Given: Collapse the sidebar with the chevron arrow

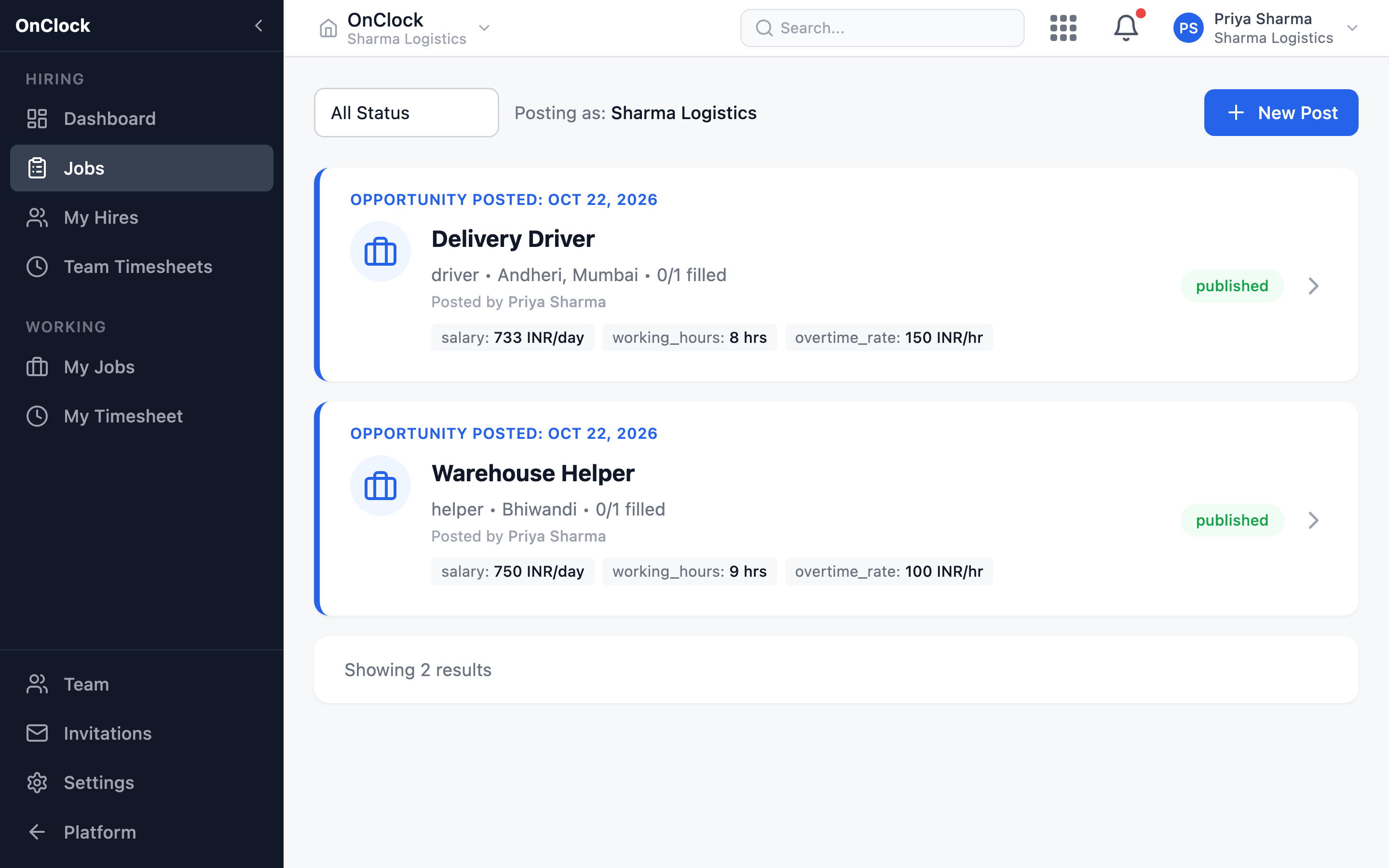Looking at the screenshot, I should (x=259, y=26).
